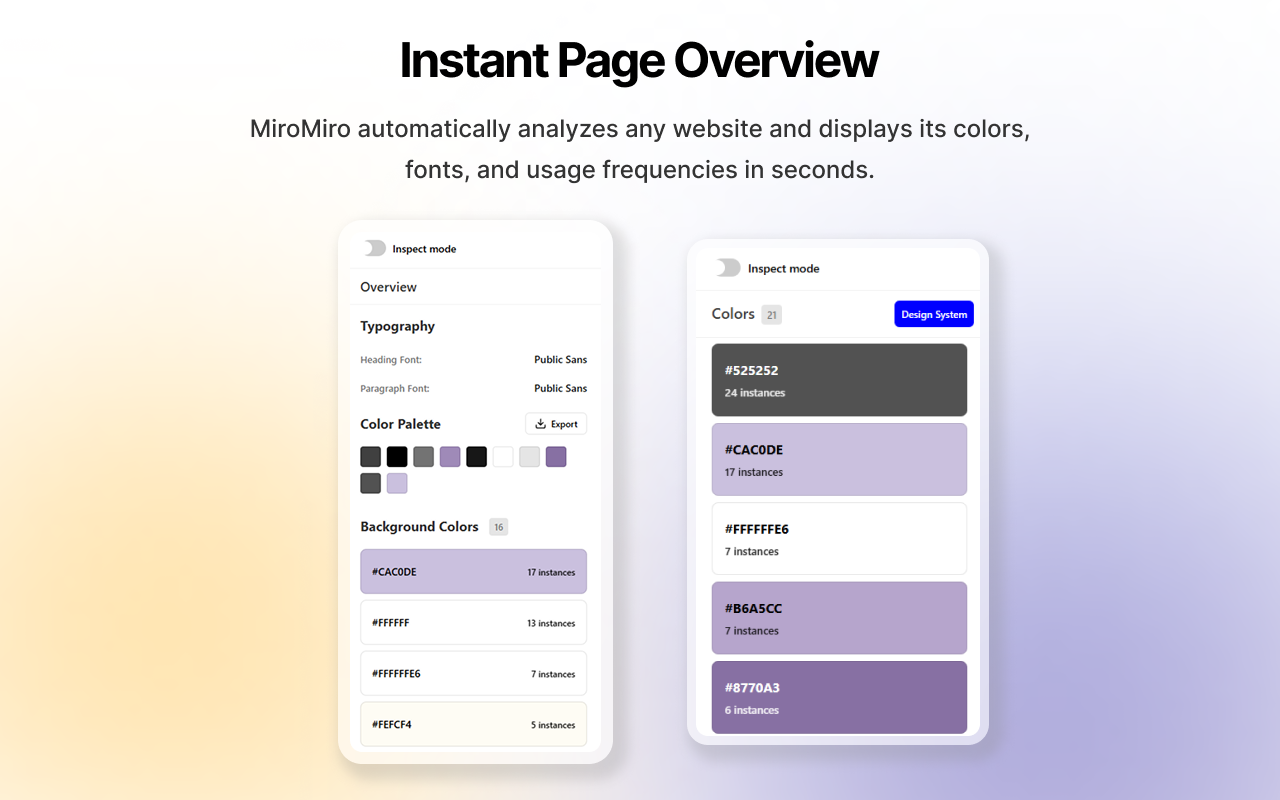Select the #FFFFFFE6 row in Background Colors

point(473,674)
